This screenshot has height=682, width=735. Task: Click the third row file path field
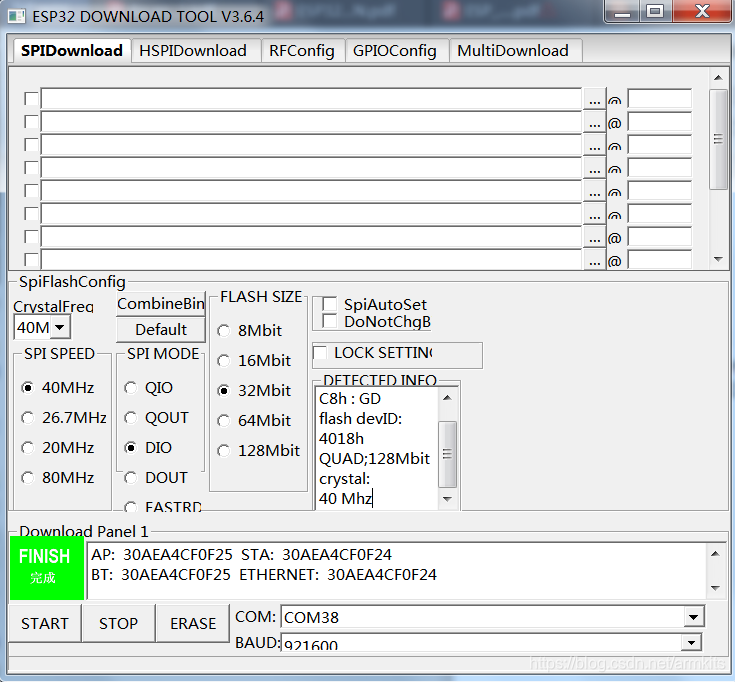click(x=311, y=145)
